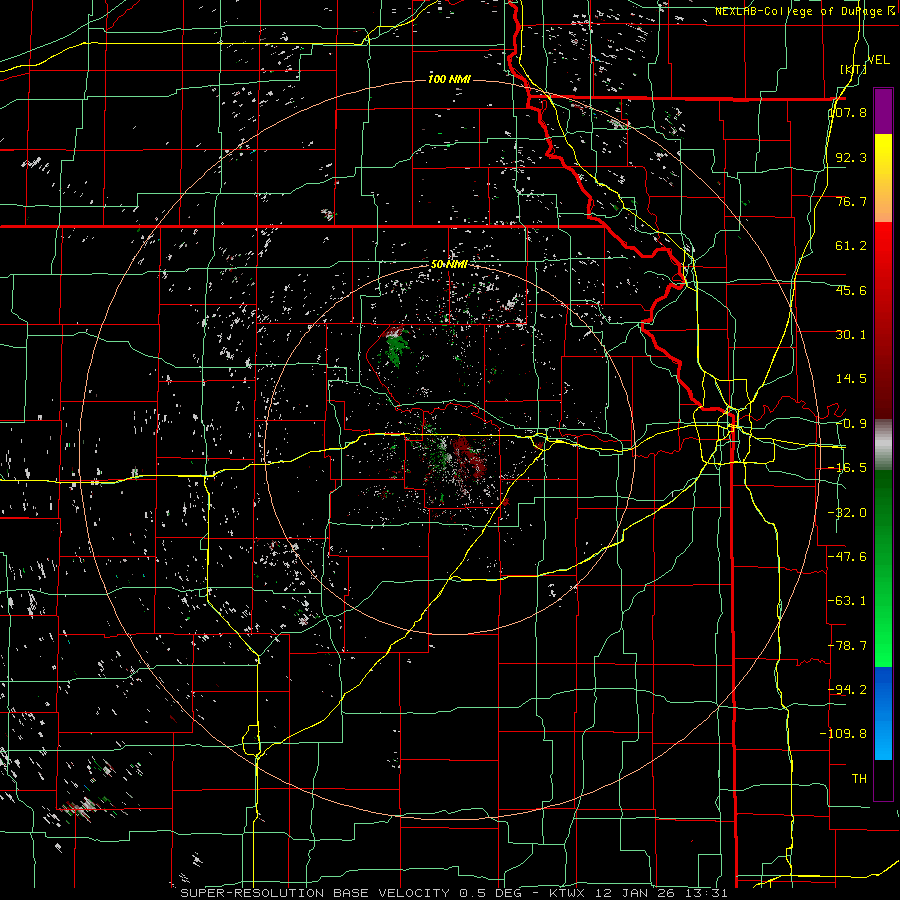Click the "SUPER-RESOLUTION BASE VELOCITY 0.5 DEG" product title
Image resolution: width=900 pixels, height=900 pixels.
(351, 893)
